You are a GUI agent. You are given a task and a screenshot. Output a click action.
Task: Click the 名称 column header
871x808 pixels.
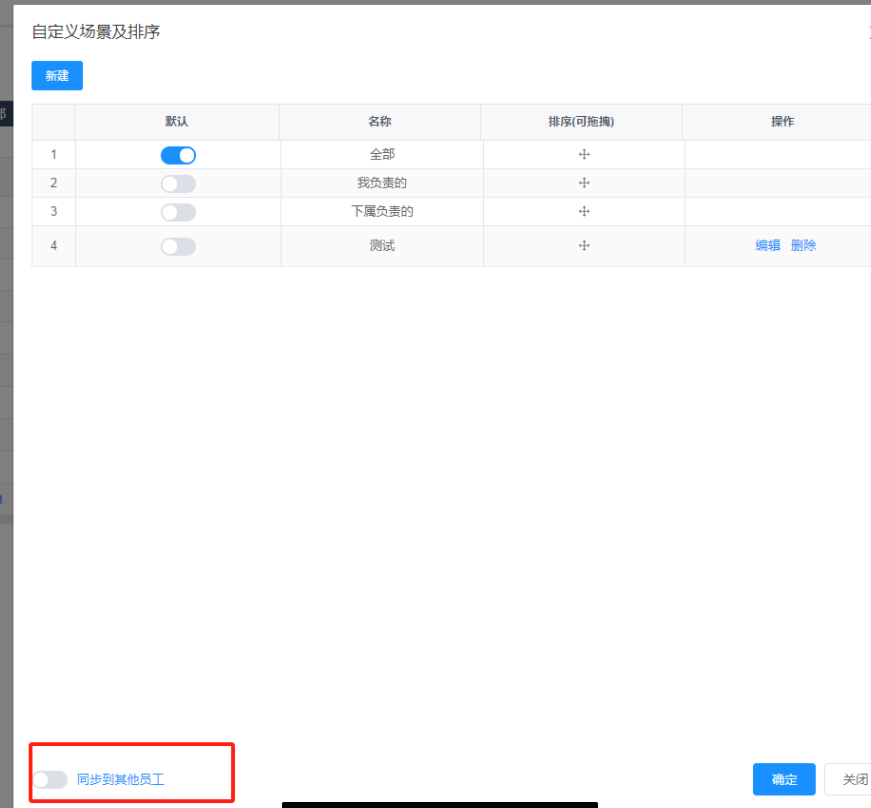(380, 121)
